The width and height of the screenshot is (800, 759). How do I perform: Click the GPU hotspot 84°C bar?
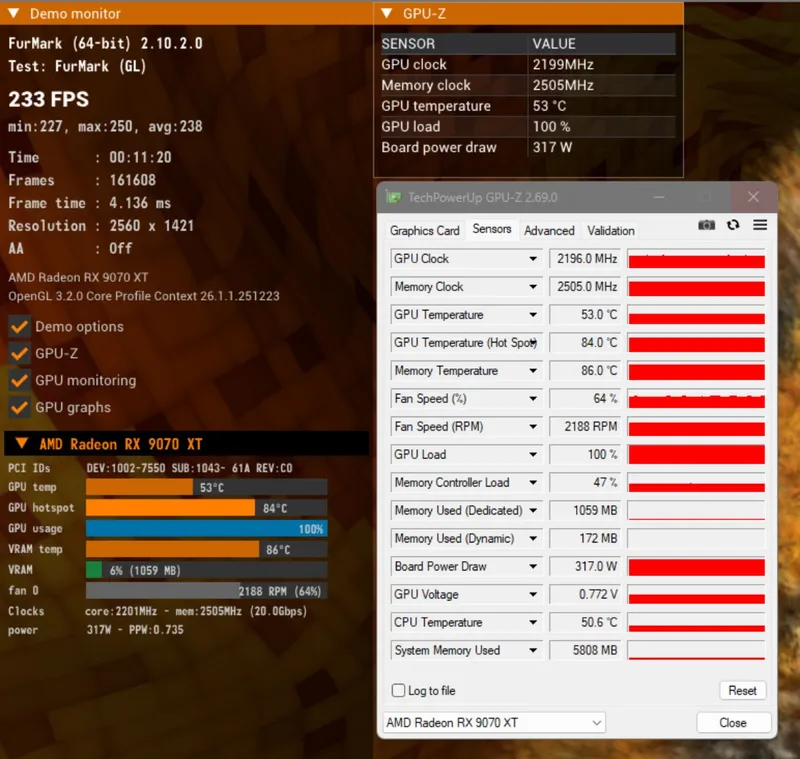pyautogui.click(x=207, y=508)
